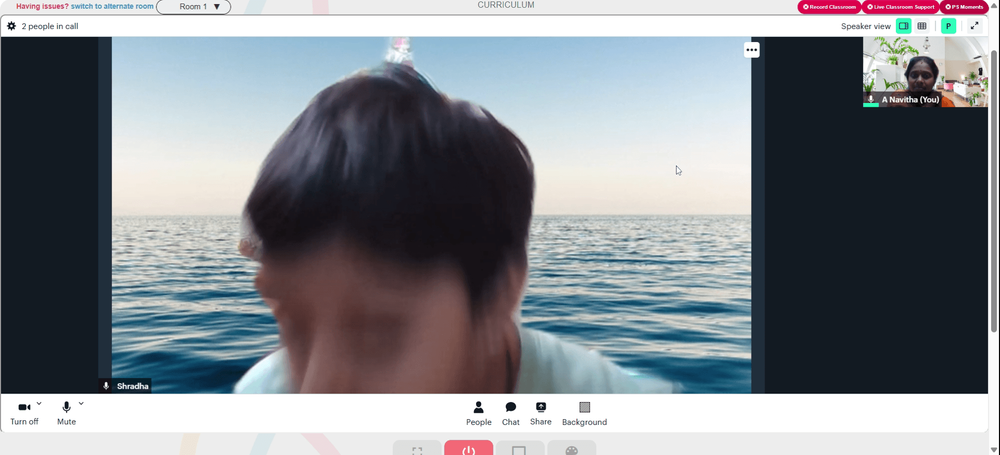Screen dimensions: 1000x455
Task: Click switch to alternate room link
Action: click(x=112, y=6)
